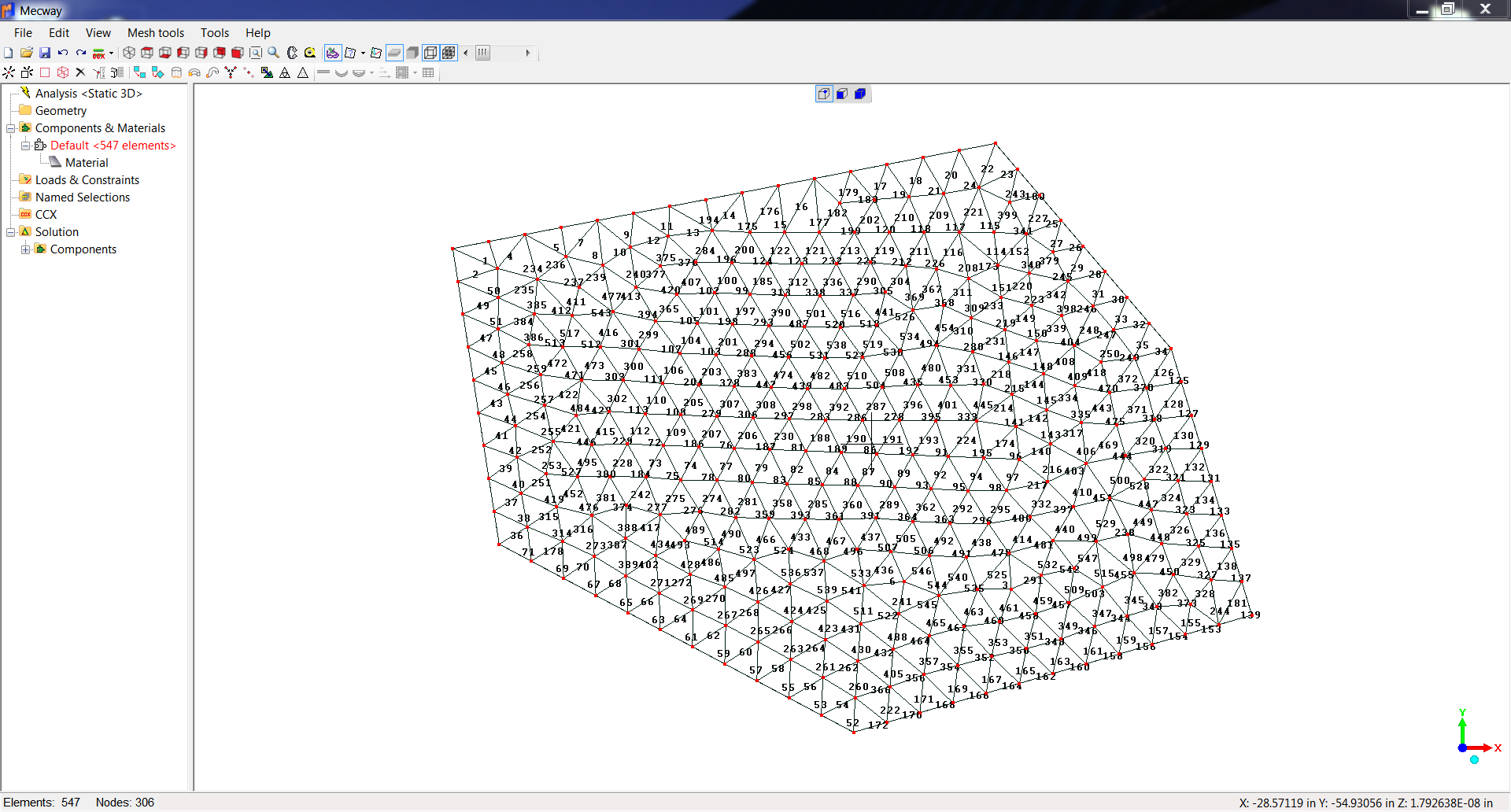Toggle the highlighted glasses display button
Image resolution: width=1511 pixels, height=812 pixels.
pos(333,53)
